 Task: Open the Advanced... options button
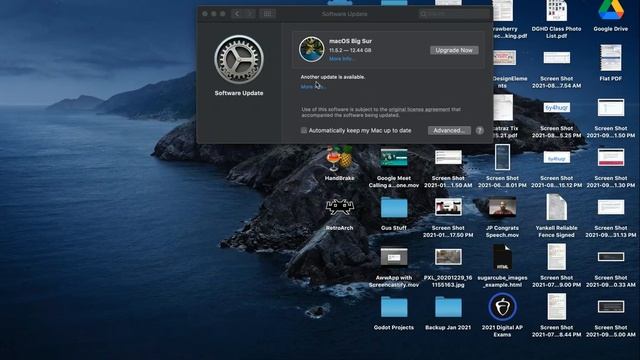(x=449, y=130)
